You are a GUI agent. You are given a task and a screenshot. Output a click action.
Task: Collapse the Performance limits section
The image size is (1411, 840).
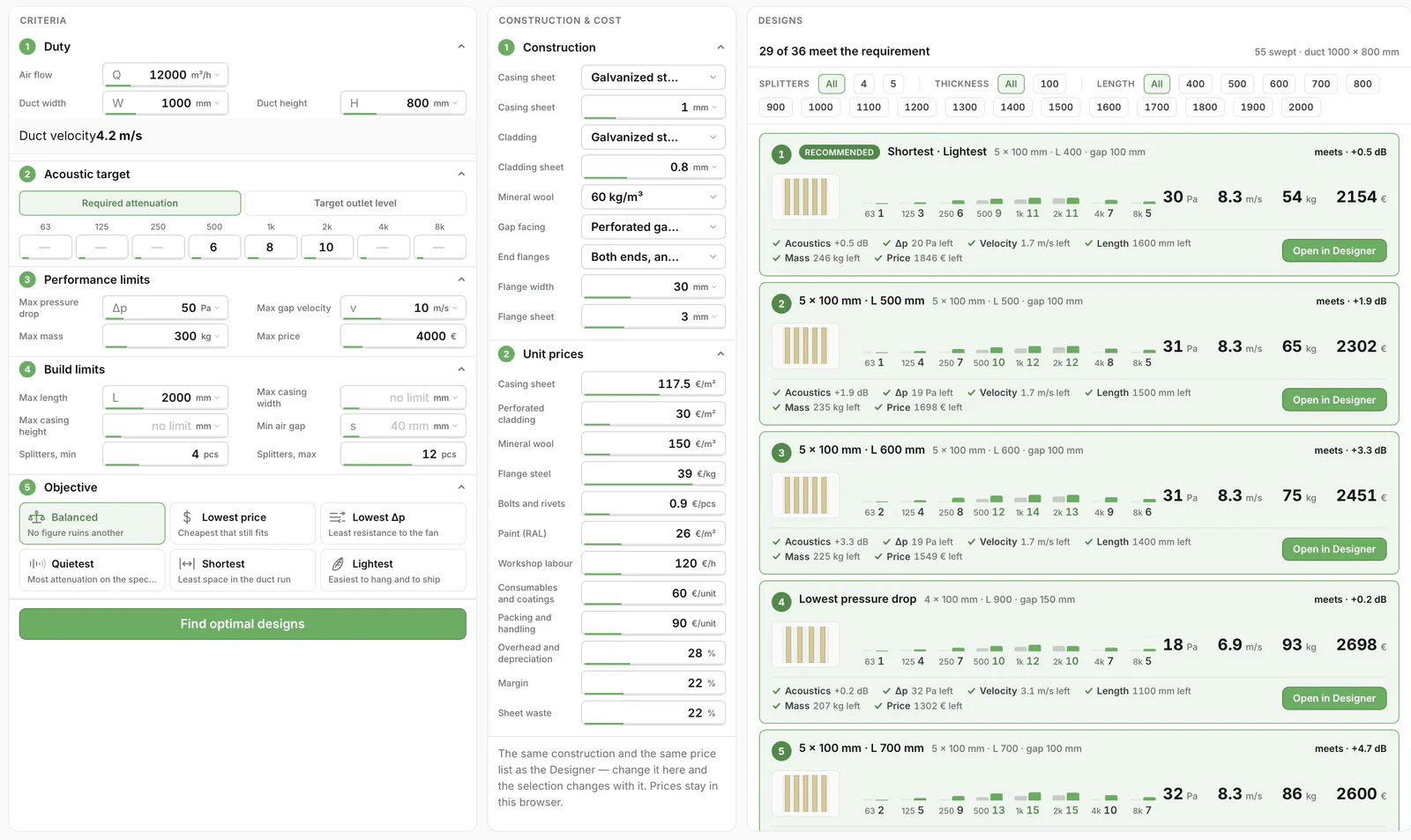point(461,279)
